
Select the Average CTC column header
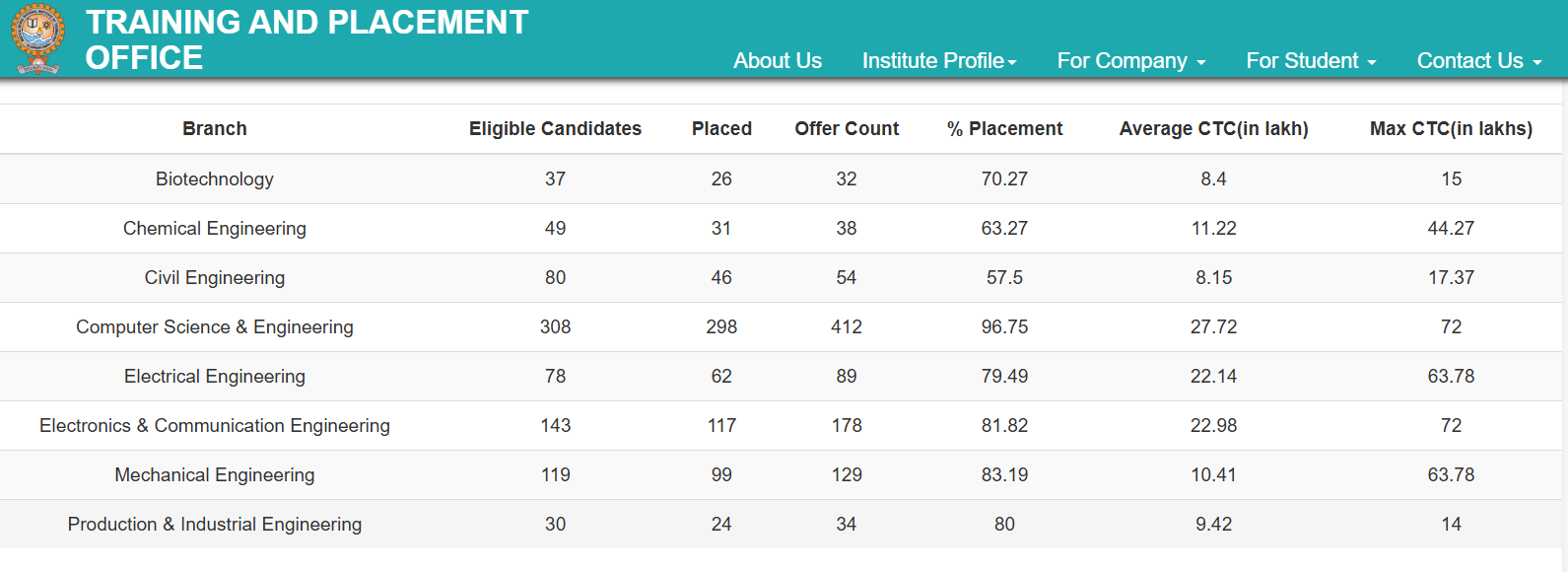tap(1213, 128)
